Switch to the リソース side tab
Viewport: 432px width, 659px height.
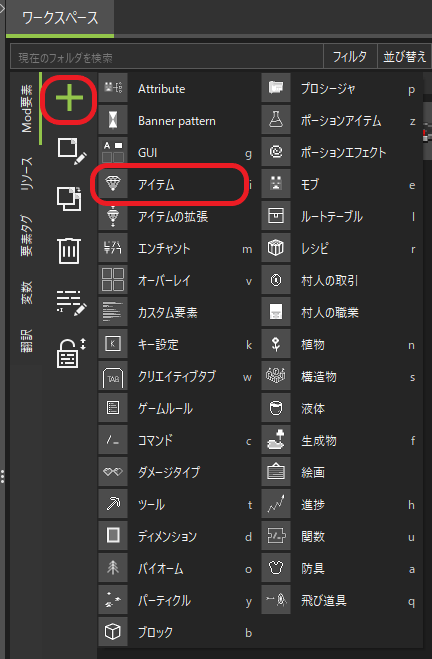[26, 173]
